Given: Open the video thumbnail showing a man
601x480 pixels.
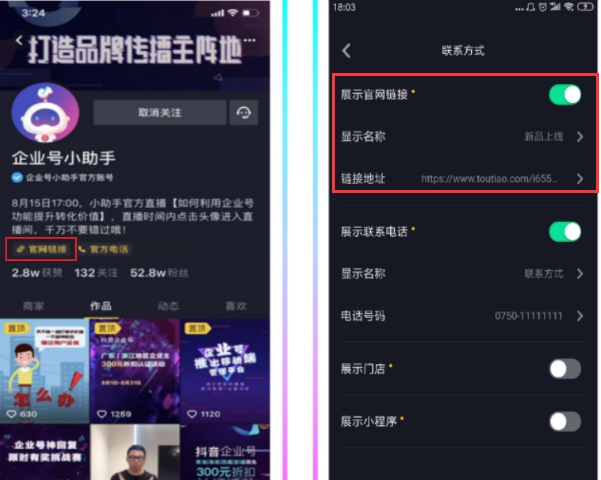Looking at the screenshot, I should pos(135,452).
